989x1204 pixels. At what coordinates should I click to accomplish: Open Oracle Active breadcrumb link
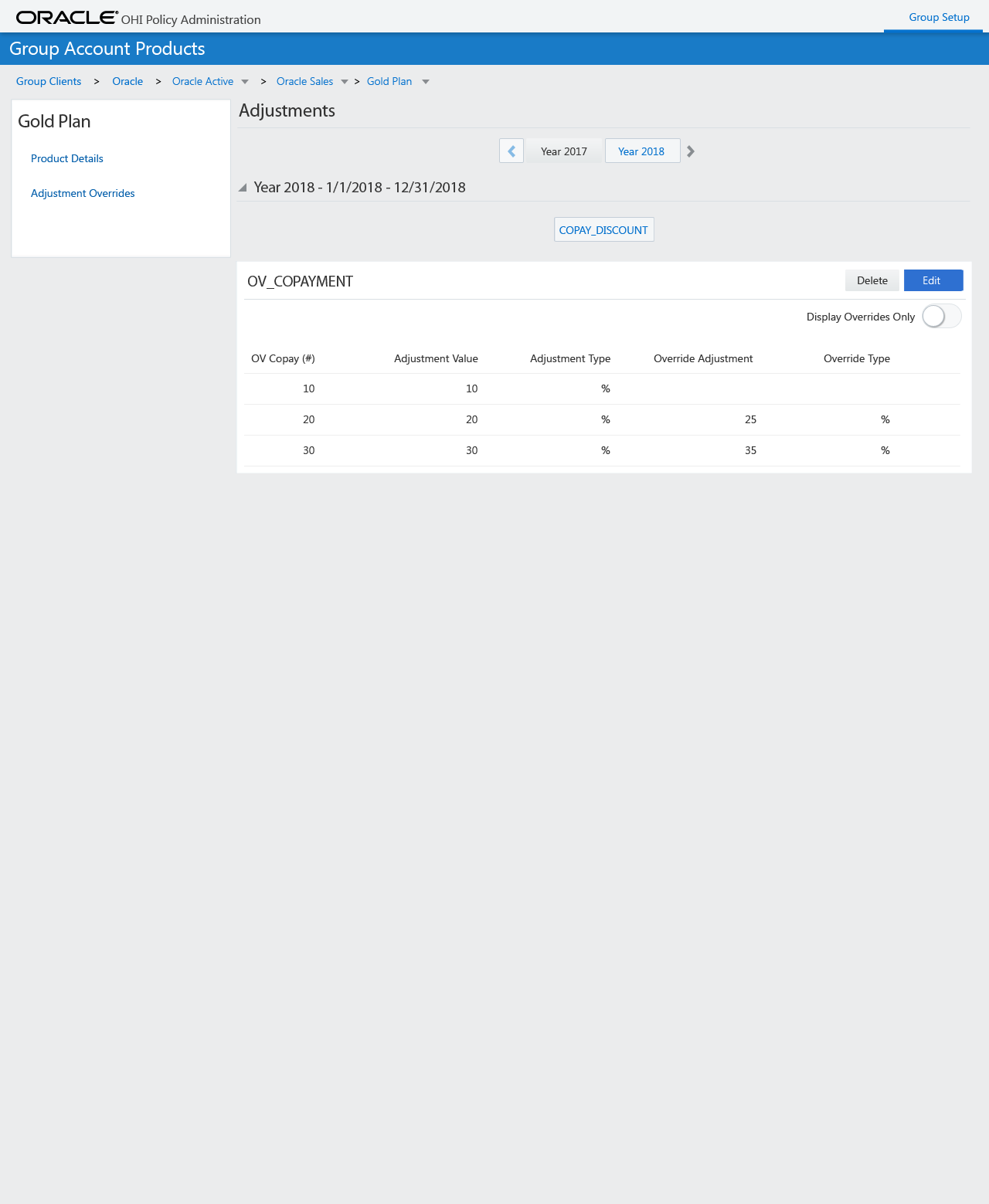coord(202,81)
